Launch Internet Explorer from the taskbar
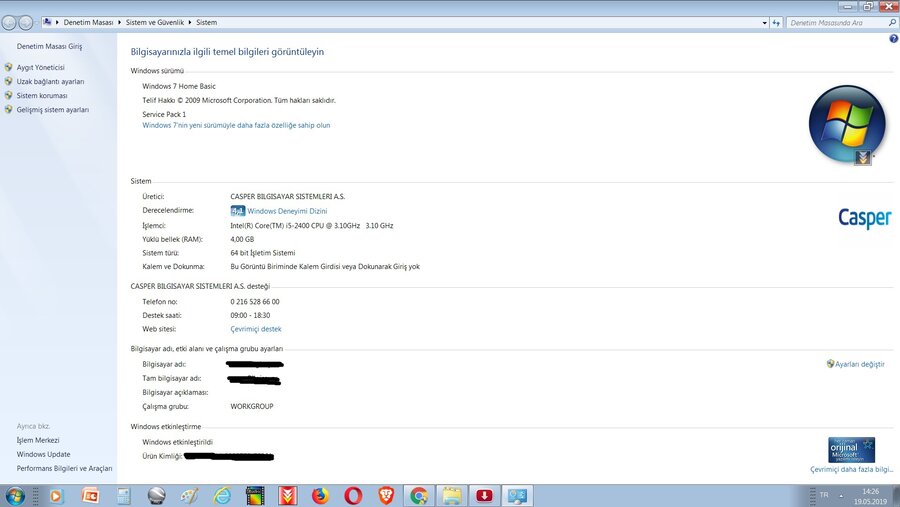 (x=222, y=496)
